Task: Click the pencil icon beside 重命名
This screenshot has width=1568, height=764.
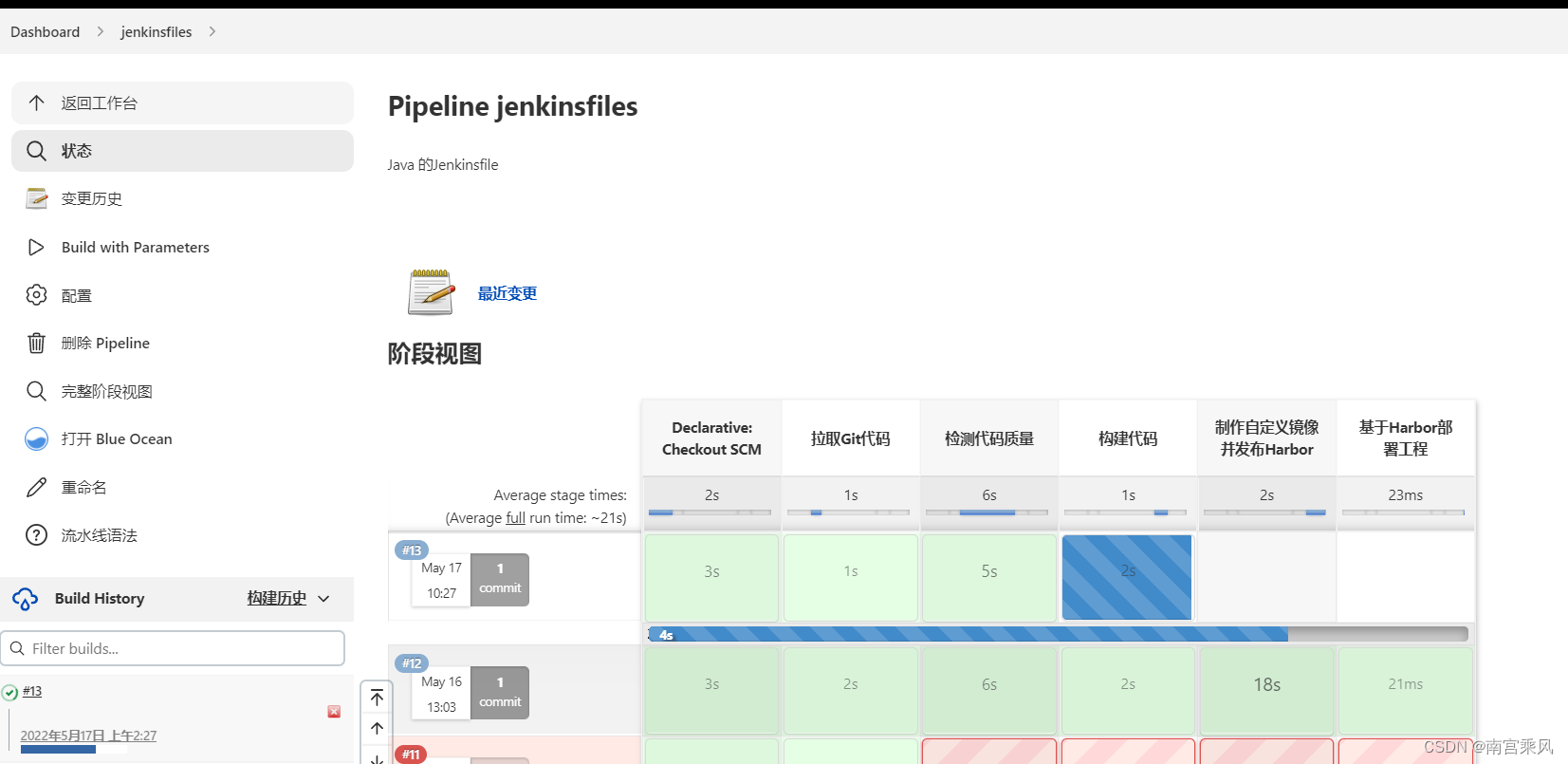Action: coord(36,487)
